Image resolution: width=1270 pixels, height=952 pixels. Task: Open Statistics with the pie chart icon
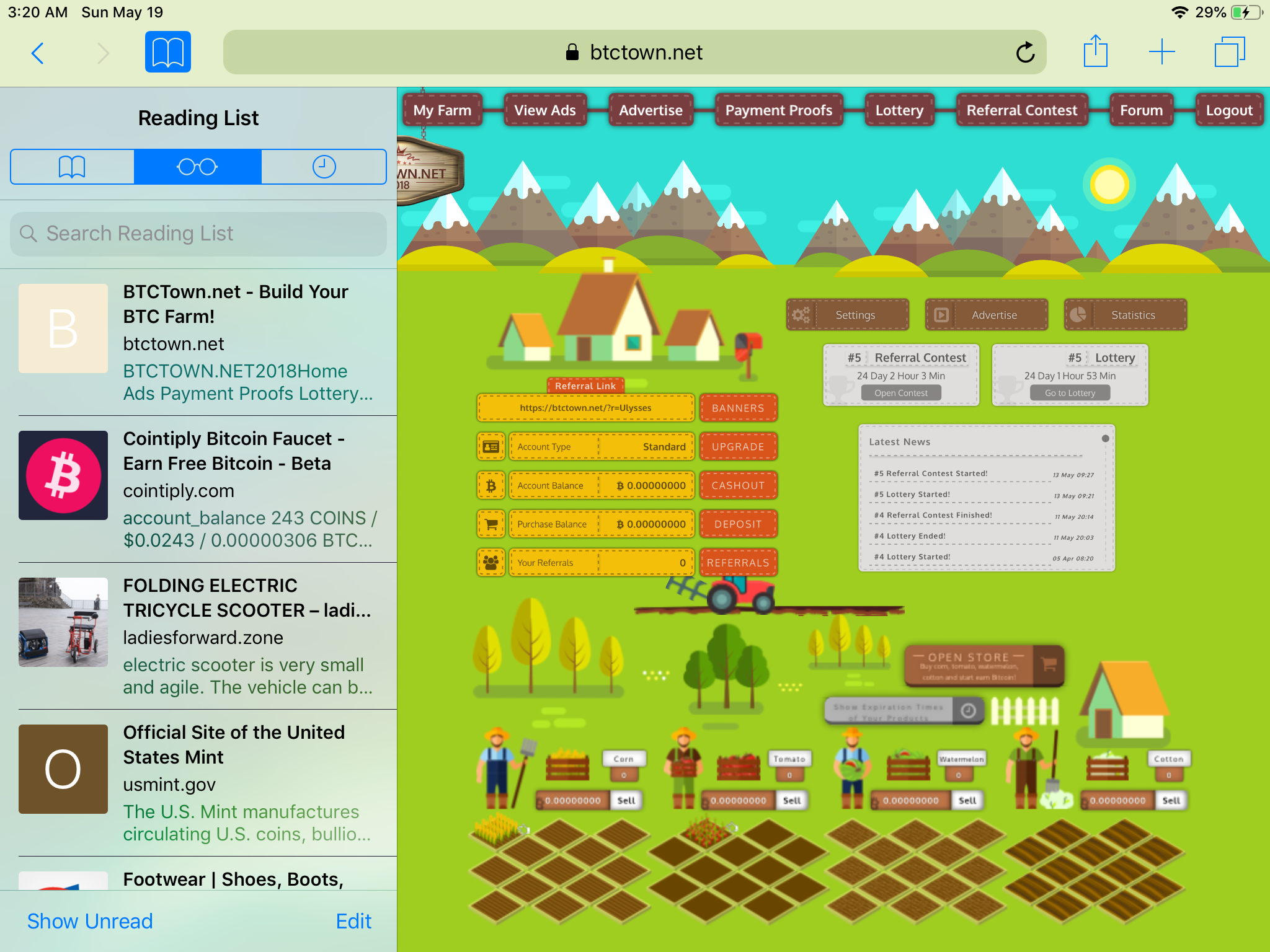coord(1126,315)
